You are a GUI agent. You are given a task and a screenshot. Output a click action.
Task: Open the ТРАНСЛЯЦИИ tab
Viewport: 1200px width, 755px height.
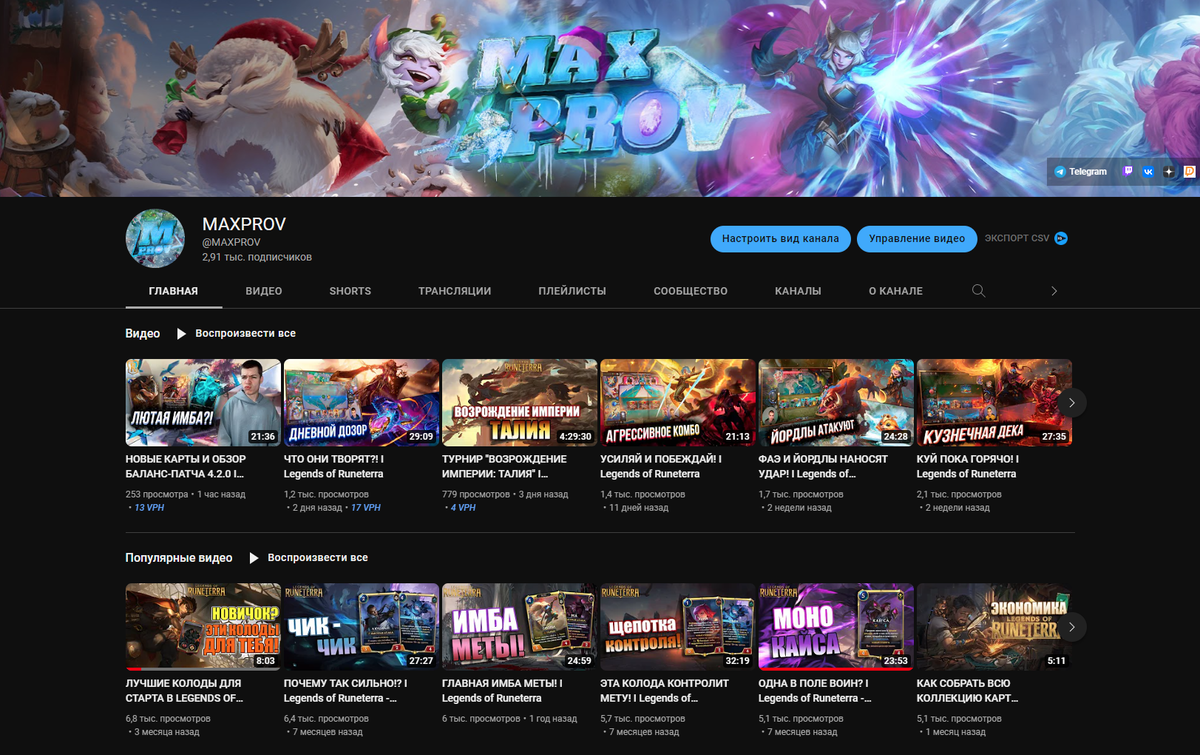(455, 291)
